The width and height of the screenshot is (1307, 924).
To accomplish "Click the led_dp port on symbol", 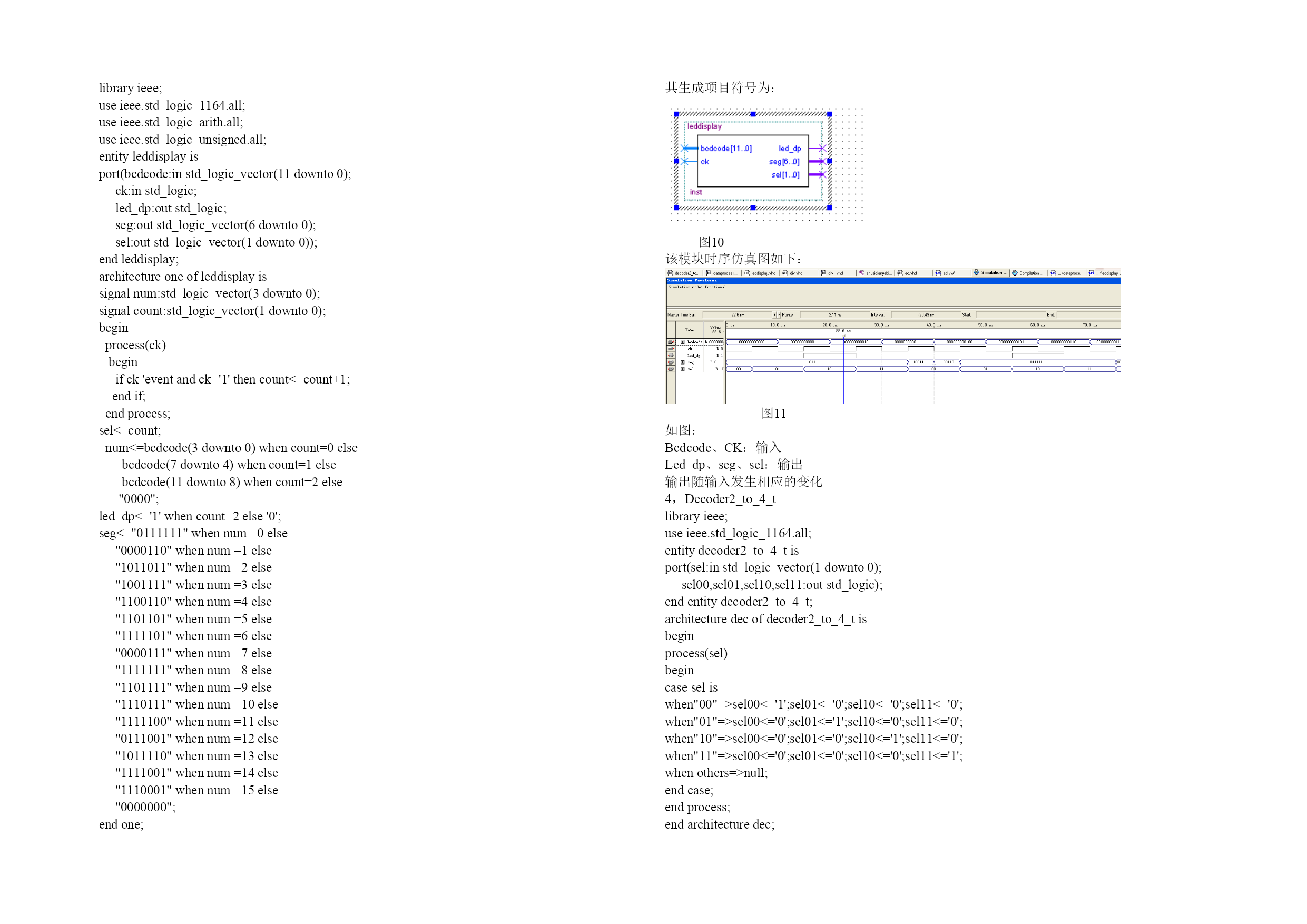I will (790, 149).
